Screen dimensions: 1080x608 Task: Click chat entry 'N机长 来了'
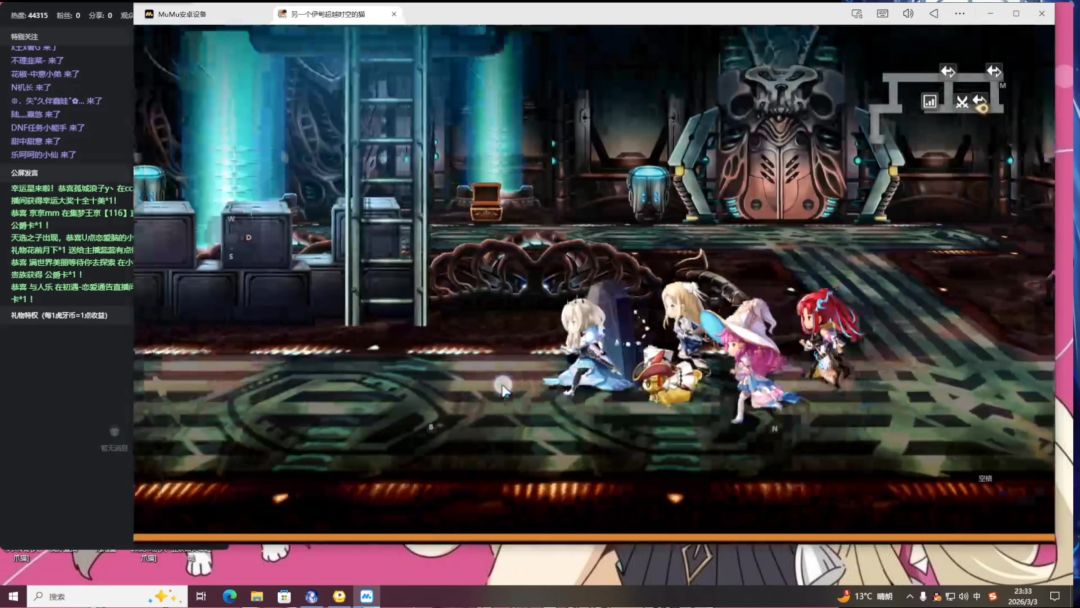(x=31, y=87)
